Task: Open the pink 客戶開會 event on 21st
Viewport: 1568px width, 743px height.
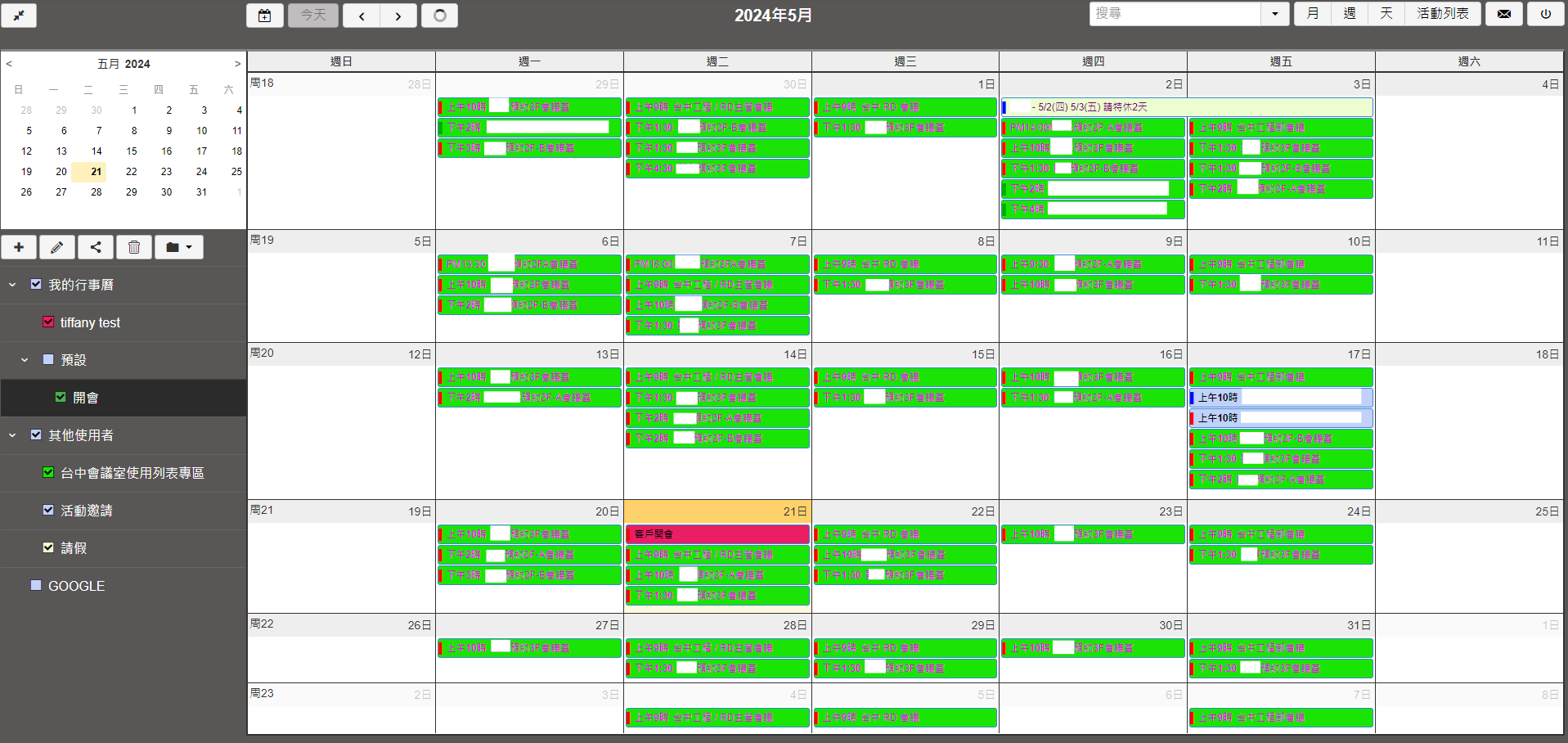Action: pyautogui.click(x=717, y=534)
